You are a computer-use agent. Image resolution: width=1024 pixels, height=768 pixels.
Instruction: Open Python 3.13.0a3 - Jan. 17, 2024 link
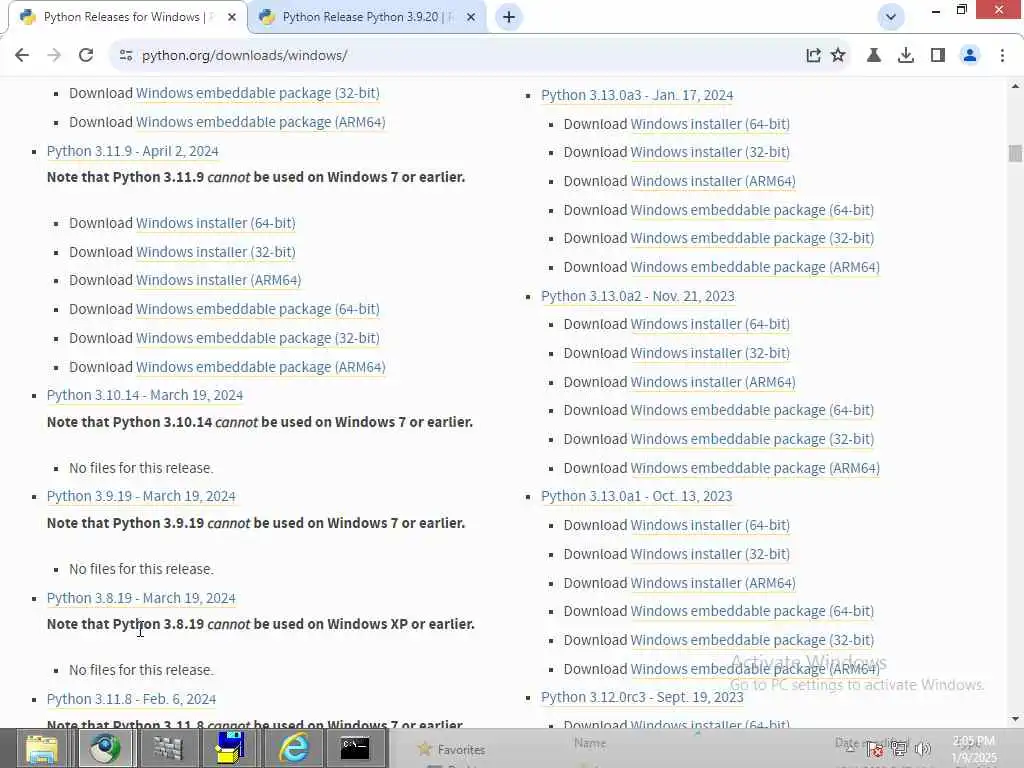[637, 95]
